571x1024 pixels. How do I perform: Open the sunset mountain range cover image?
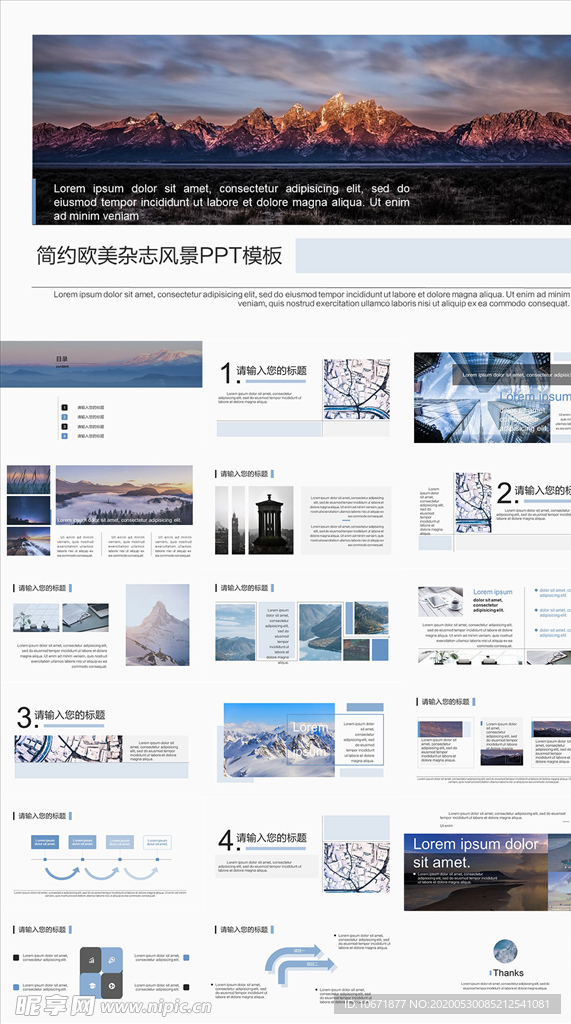point(302,129)
